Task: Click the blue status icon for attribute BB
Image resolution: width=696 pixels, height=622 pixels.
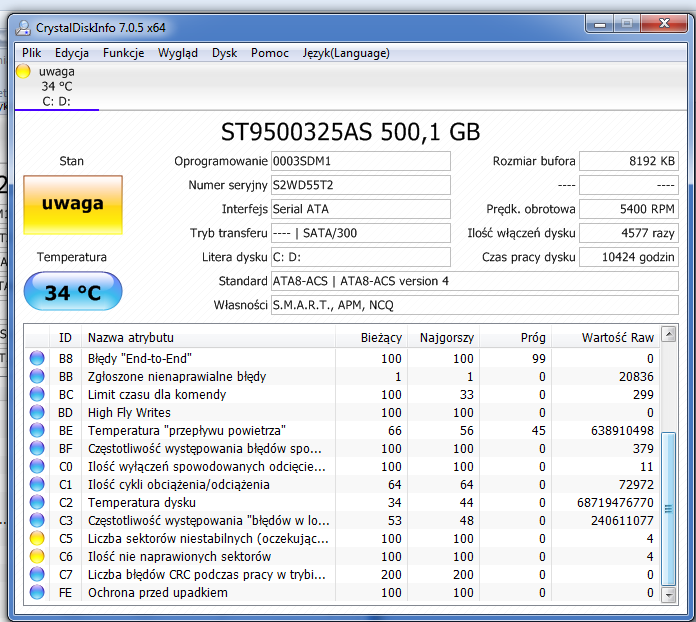Action: tap(37, 376)
